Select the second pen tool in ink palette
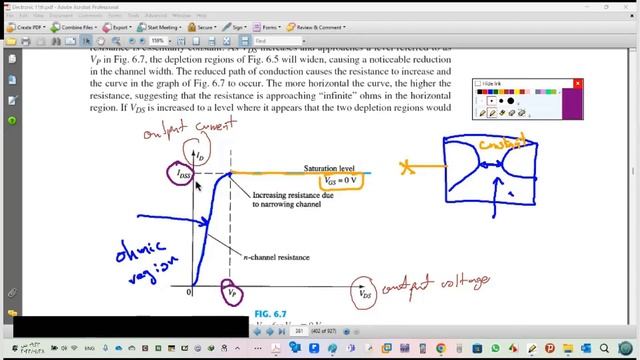Viewport: 640px width, 360px height. click(492, 113)
